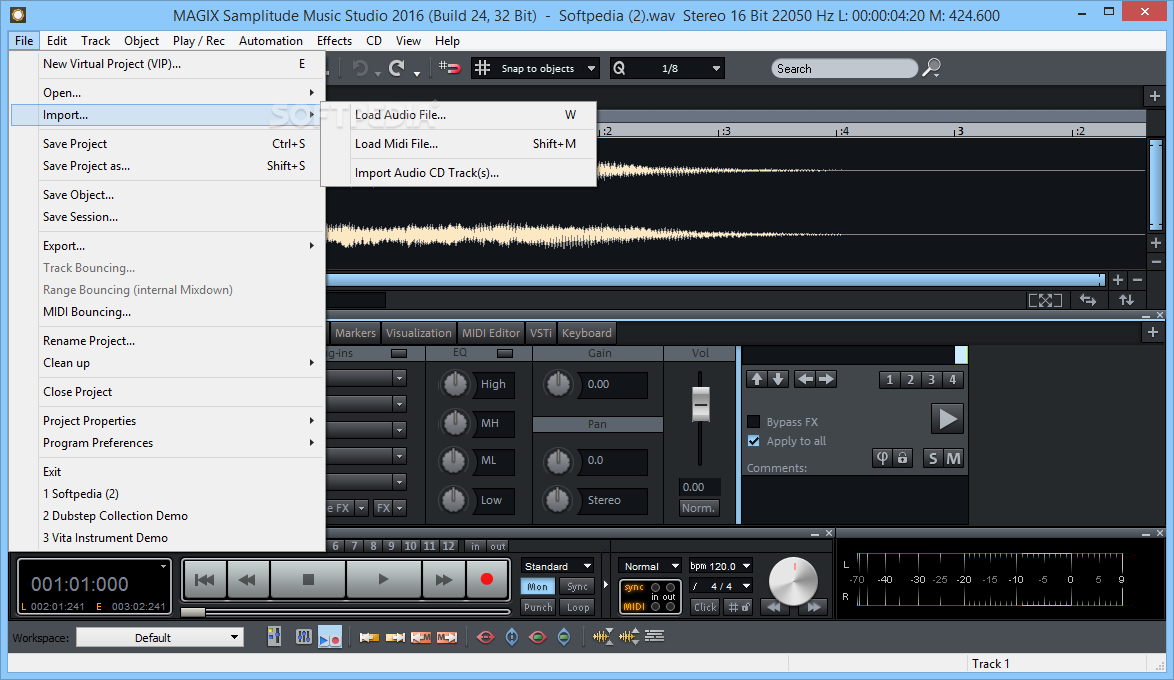Toggle the Sync button
1174x680 pixels.
tap(577, 586)
